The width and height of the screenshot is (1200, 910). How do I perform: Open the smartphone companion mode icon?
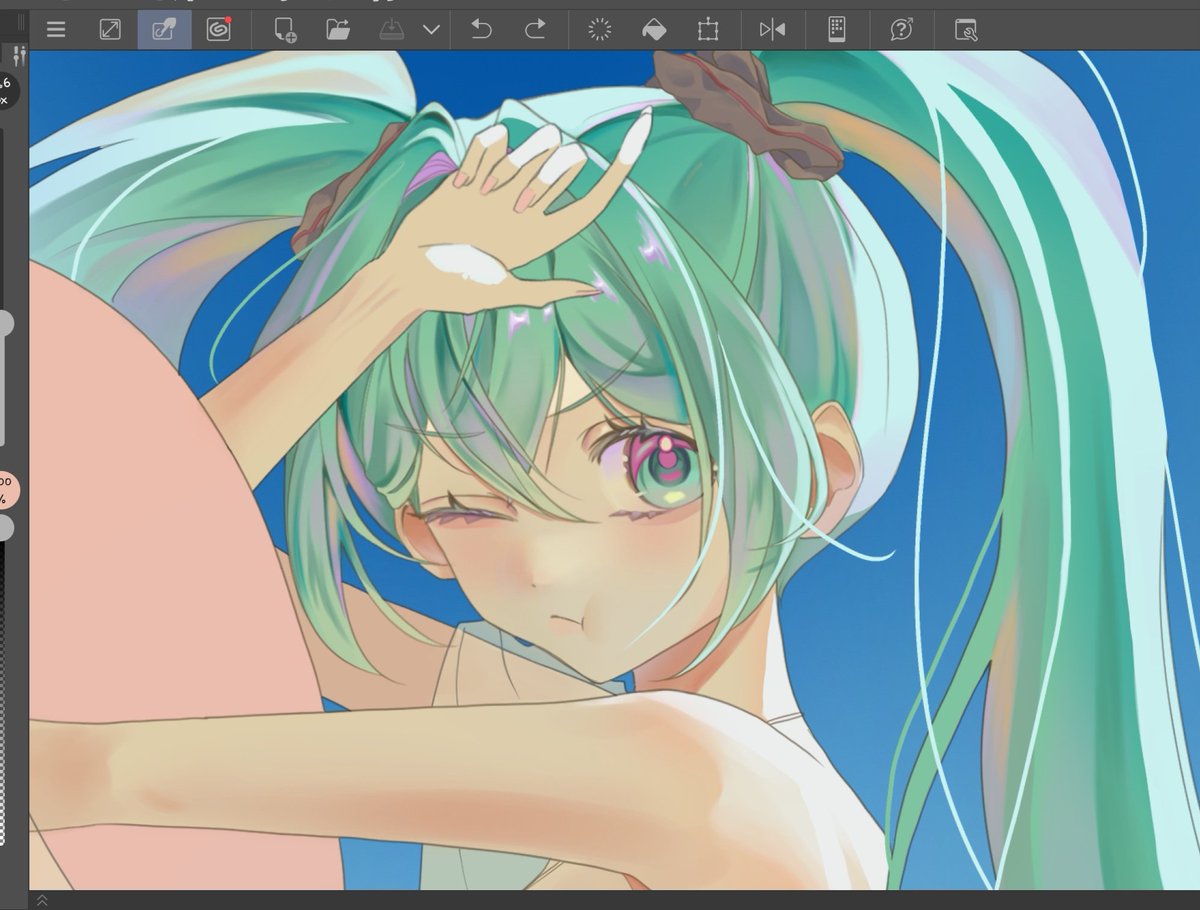tap(837, 30)
